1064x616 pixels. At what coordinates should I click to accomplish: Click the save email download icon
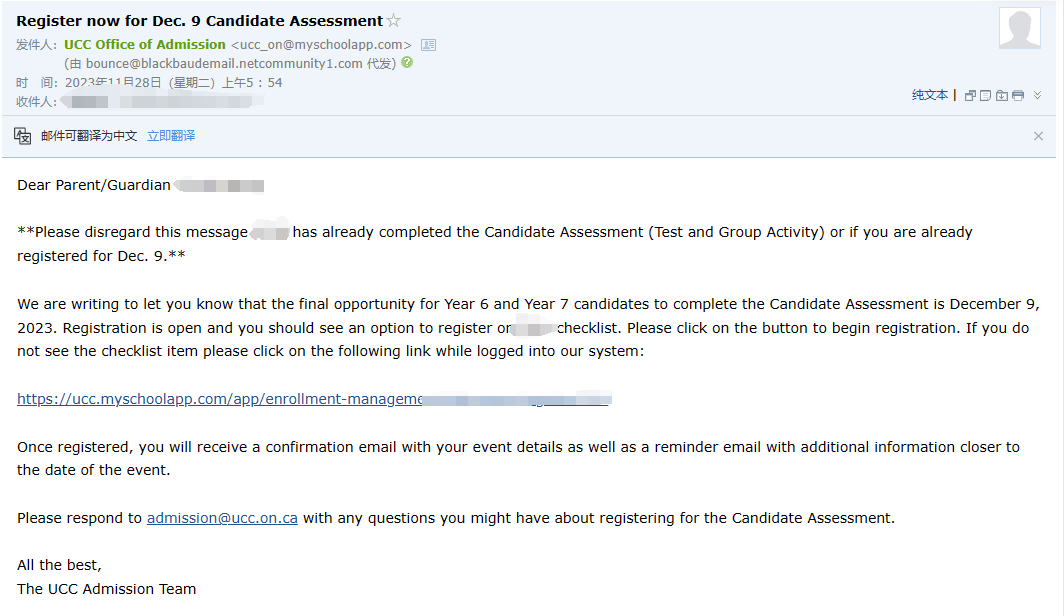point(1002,96)
